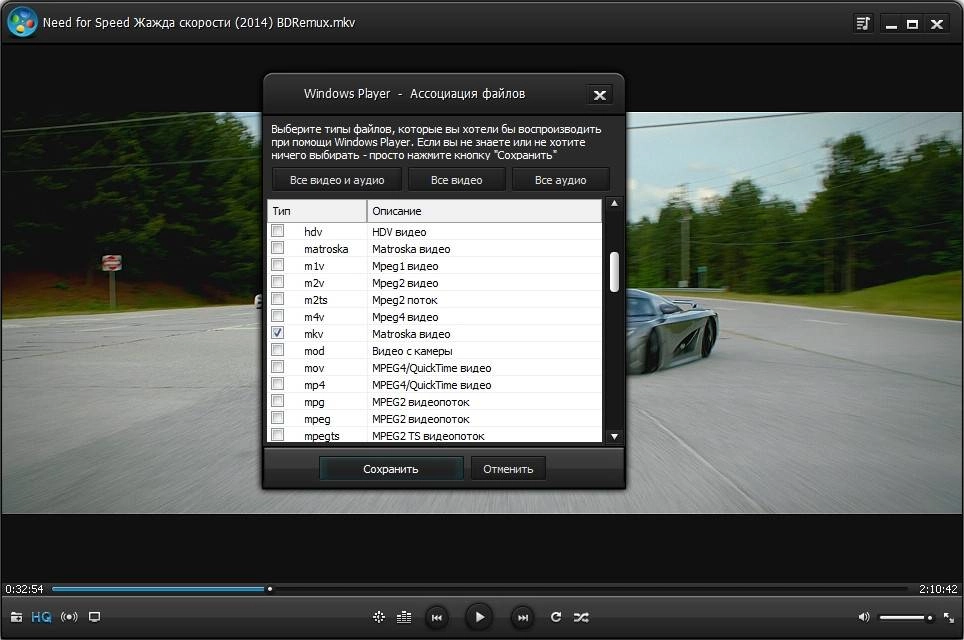This screenshot has height=640, width=964.
Task: Maximize the player window
Action: point(913,25)
